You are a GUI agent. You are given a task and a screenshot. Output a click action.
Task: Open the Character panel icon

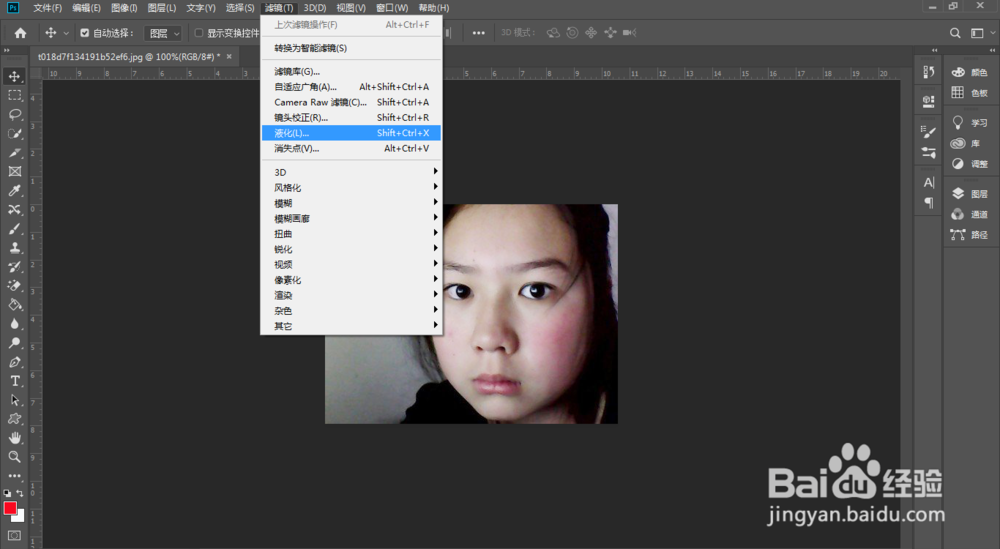[x=929, y=183]
